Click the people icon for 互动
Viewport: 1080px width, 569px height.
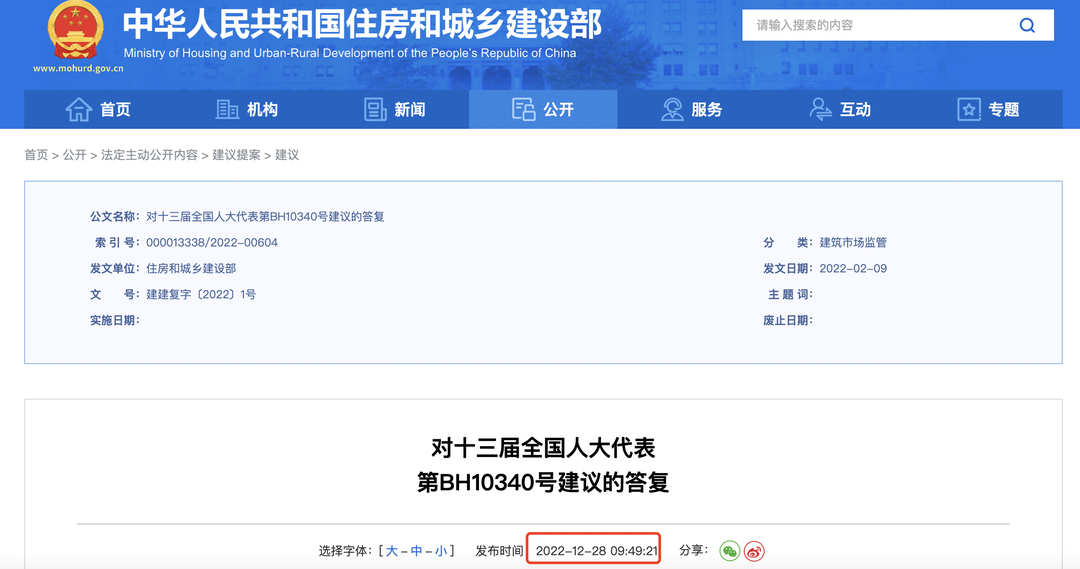[821, 110]
